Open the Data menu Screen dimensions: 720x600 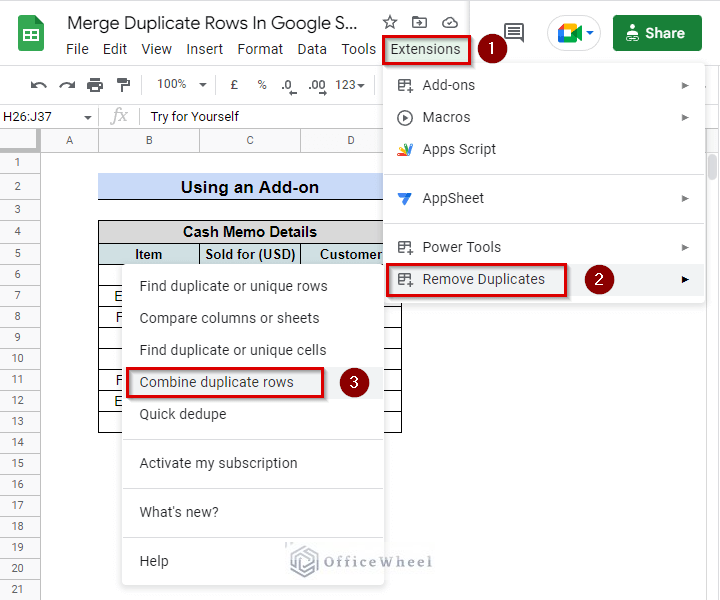(312, 49)
